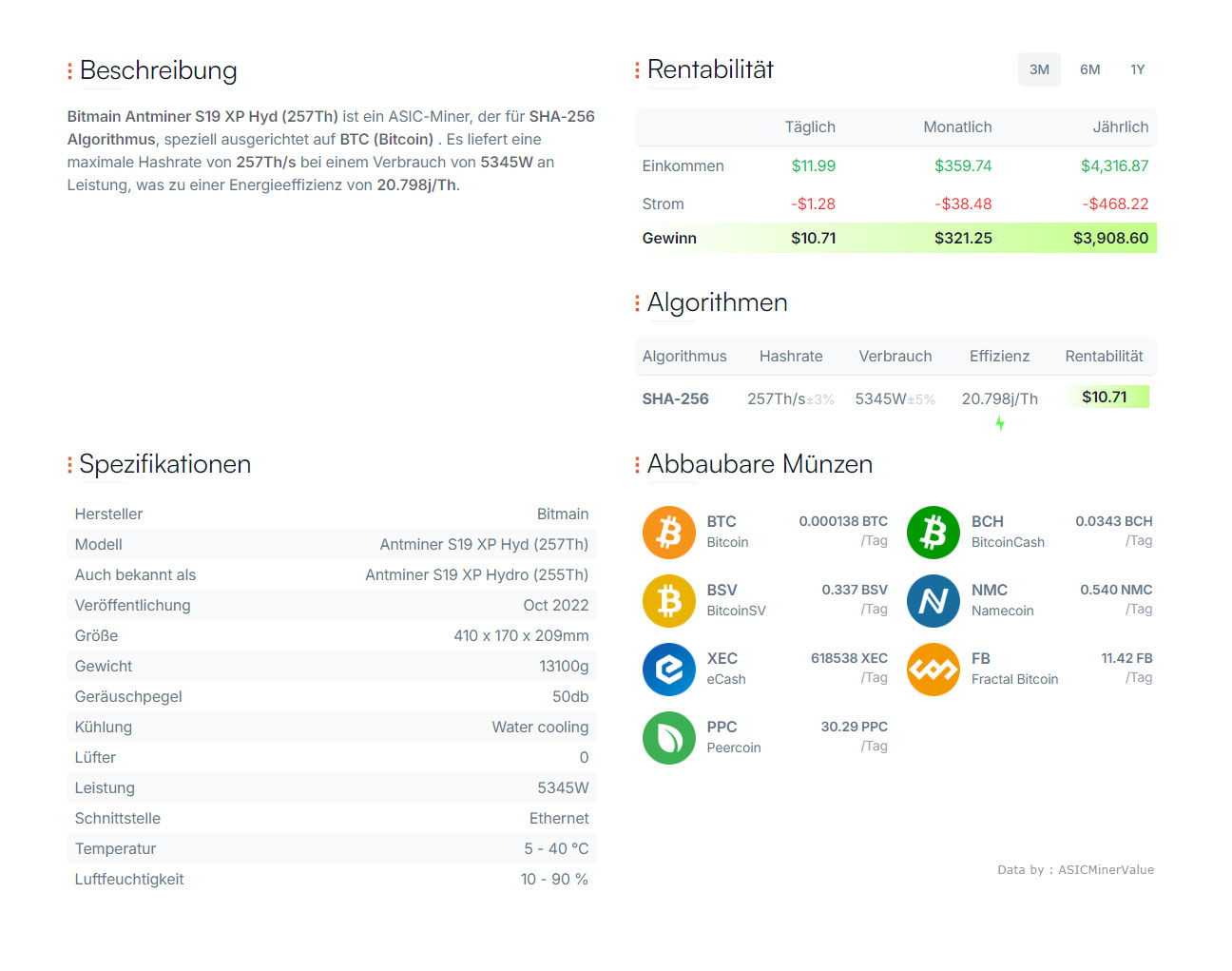Click the Jährlich column header
This screenshot has height=971, width=1232.
pos(1121,126)
